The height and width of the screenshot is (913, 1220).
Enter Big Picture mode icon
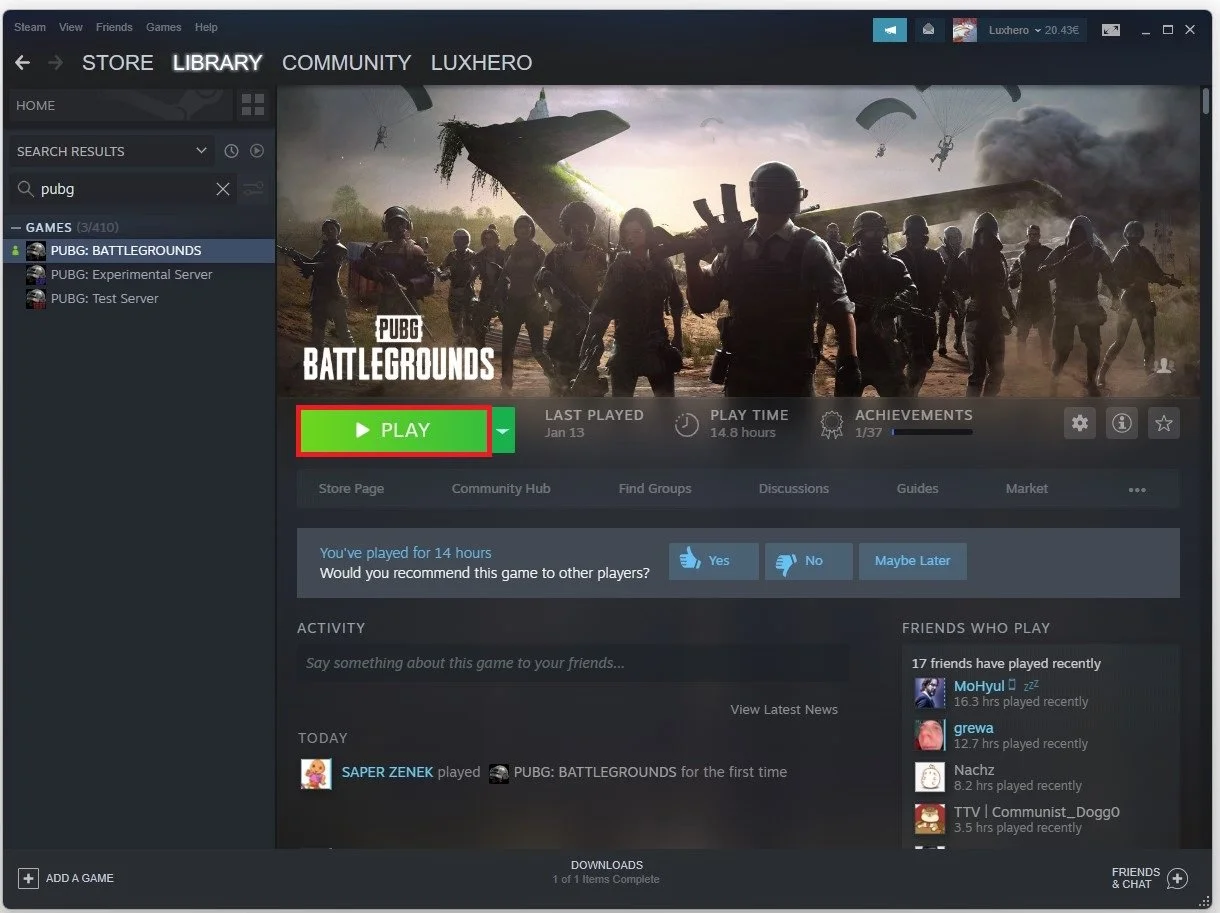1111,30
